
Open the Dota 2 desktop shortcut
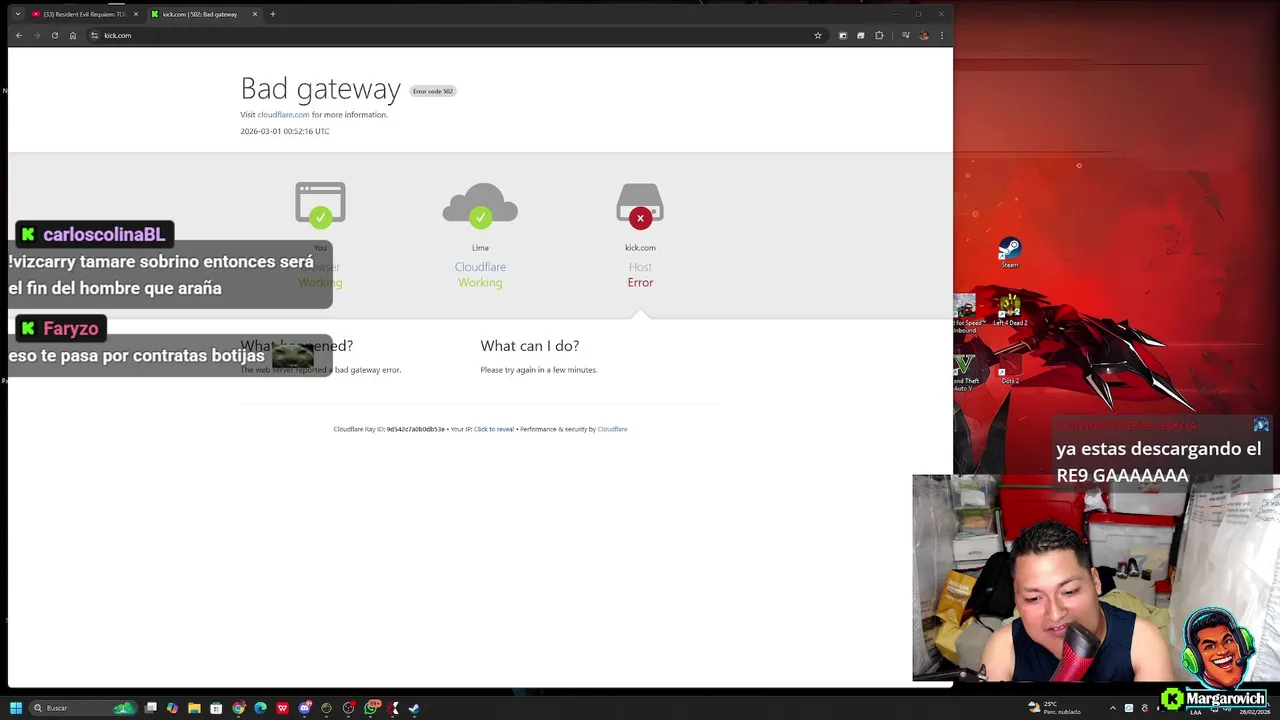click(1010, 368)
